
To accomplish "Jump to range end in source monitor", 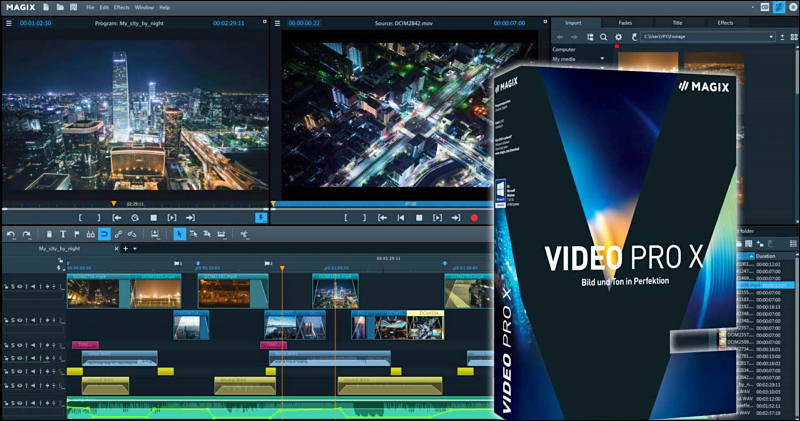I will point(456,218).
